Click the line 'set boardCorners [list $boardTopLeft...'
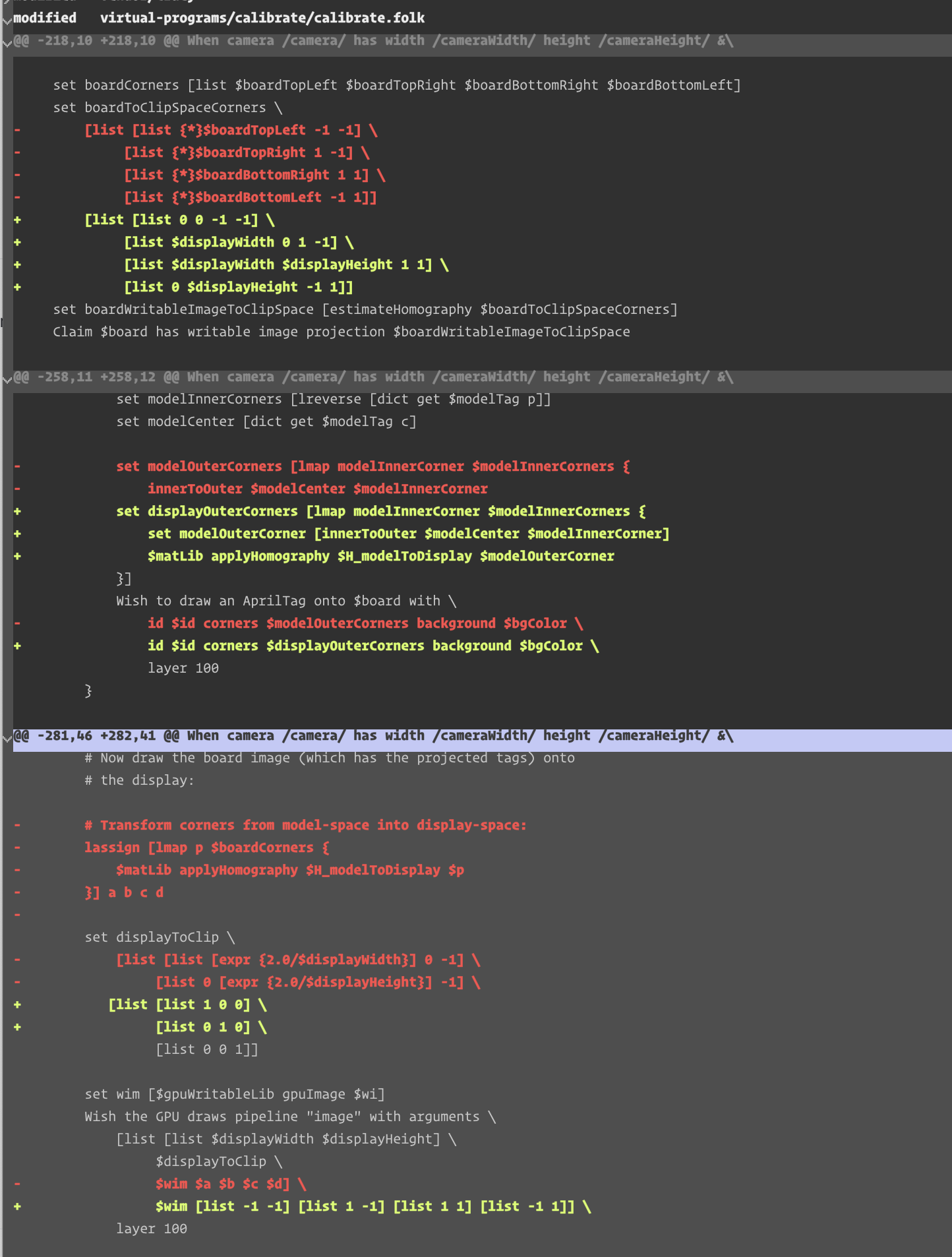The height and width of the screenshot is (1257, 952). (x=397, y=86)
